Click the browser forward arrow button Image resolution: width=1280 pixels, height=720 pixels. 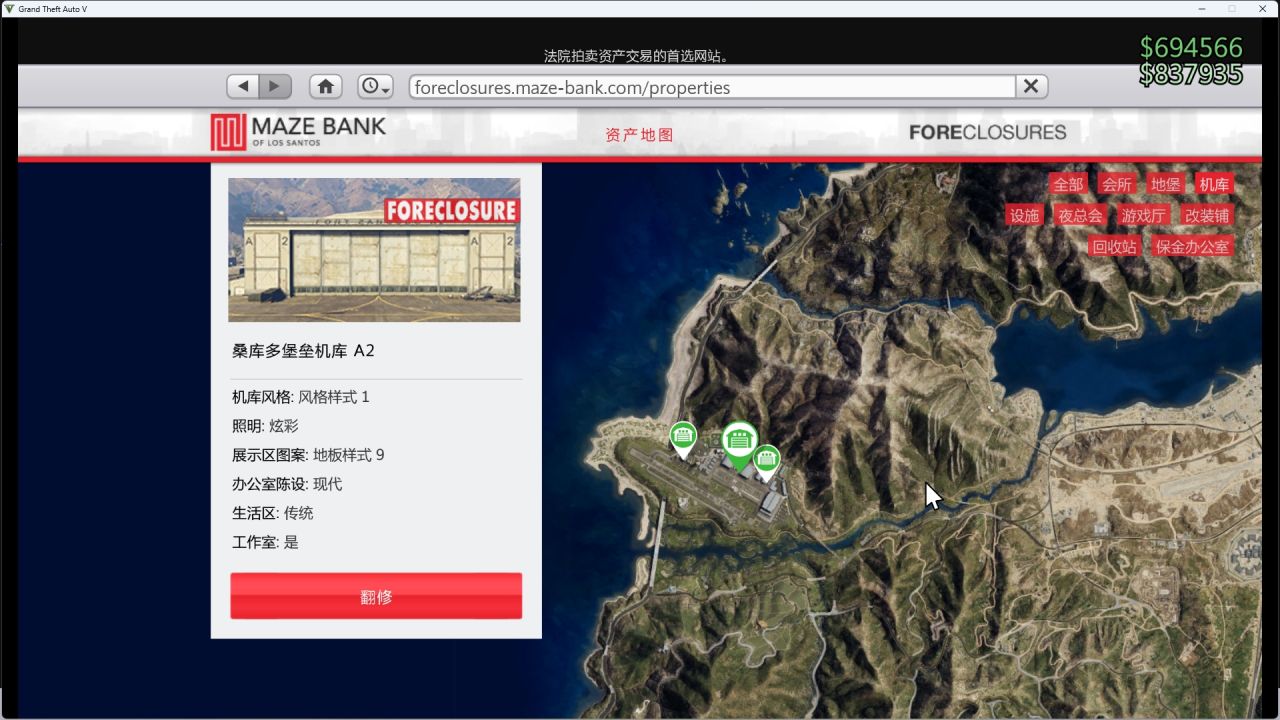tap(275, 87)
